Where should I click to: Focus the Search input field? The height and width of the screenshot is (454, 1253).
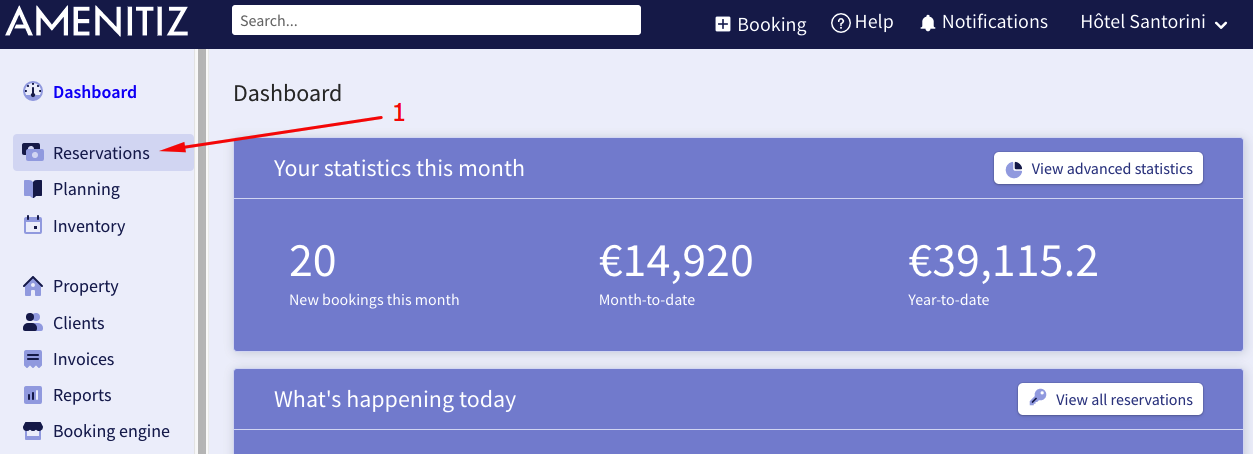pyautogui.click(x=436, y=20)
